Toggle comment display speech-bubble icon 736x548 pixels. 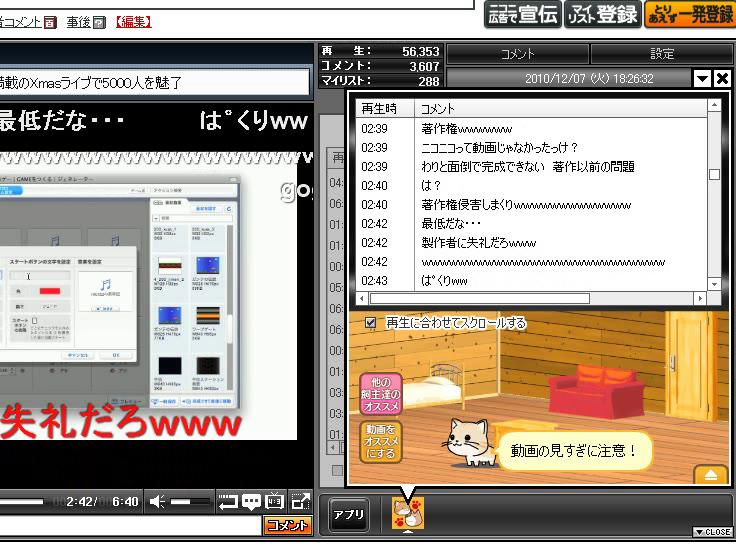click(251, 502)
